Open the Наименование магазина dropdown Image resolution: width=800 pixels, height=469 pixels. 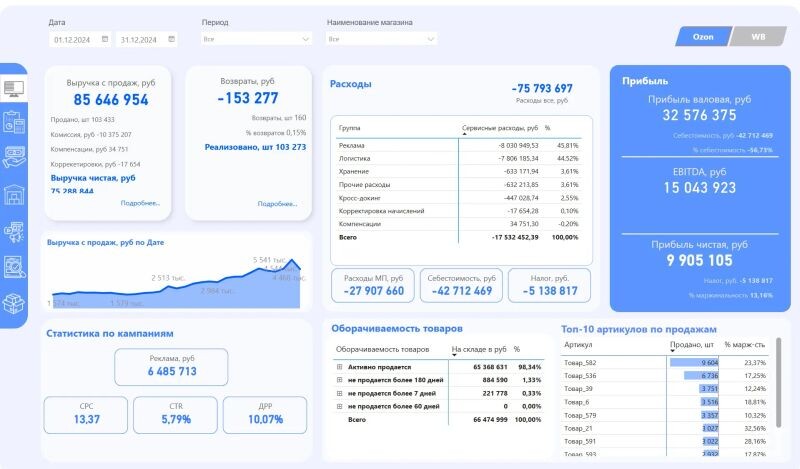(x=381, y=39)
